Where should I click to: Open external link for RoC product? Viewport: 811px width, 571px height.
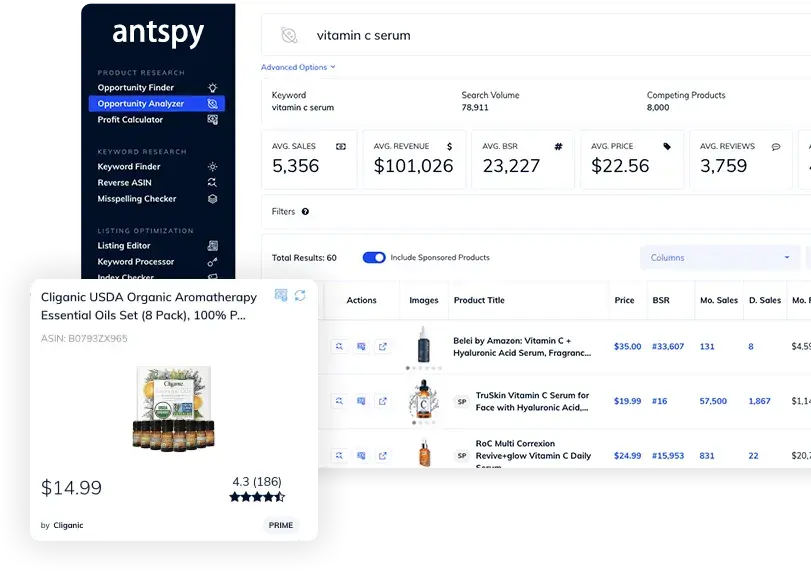[x=383, y=456]
